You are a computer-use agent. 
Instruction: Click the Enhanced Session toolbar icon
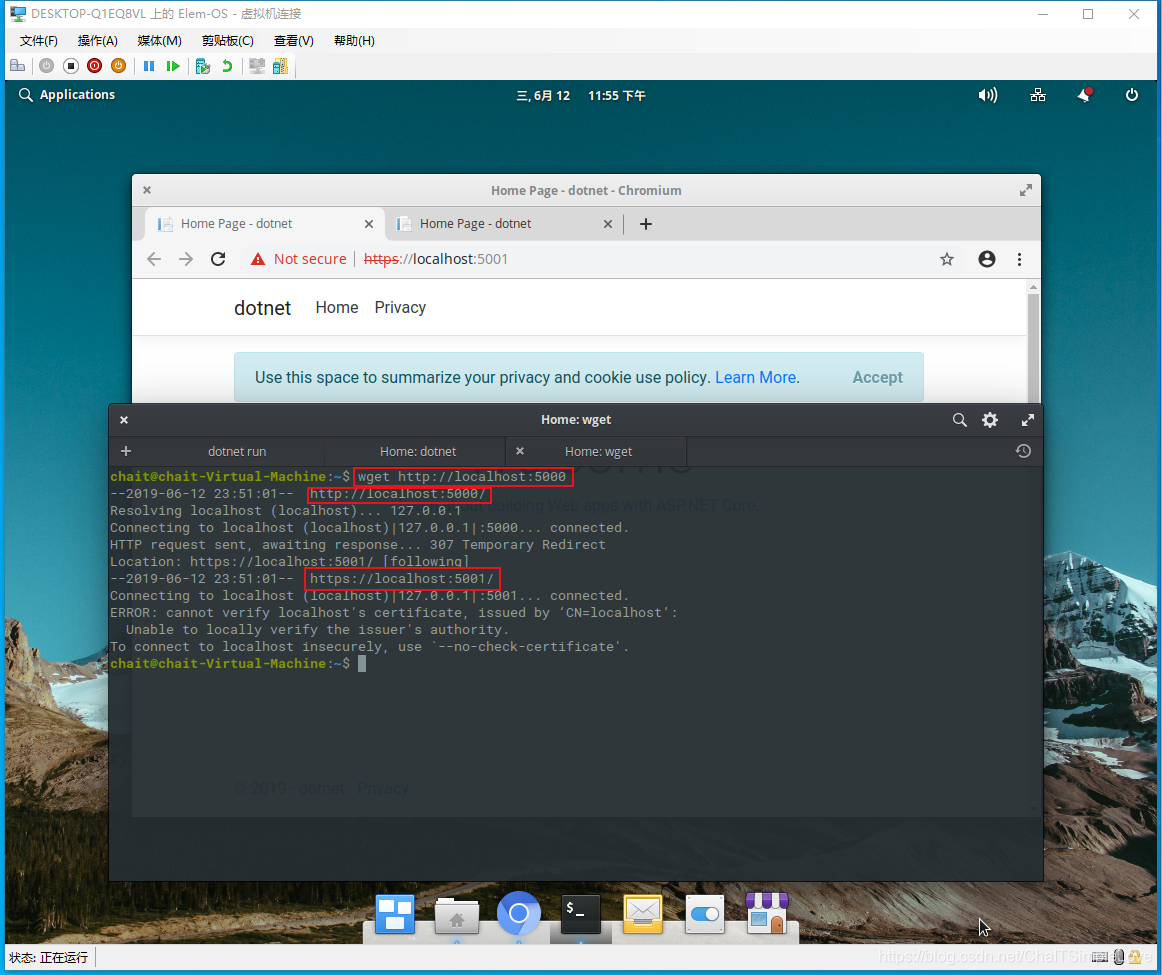[x=256, y=66]
